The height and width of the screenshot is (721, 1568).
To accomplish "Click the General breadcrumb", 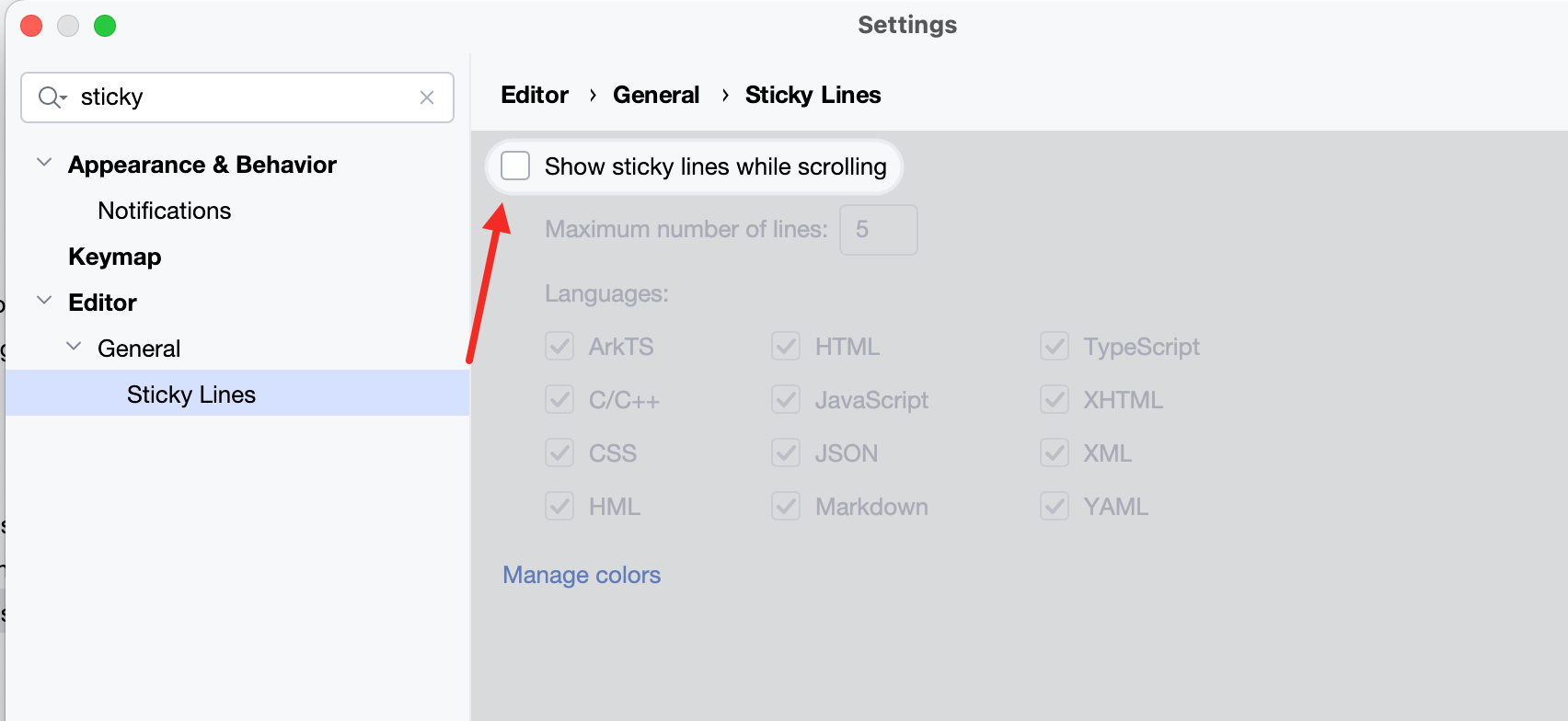I will click(x=656, y=95).
